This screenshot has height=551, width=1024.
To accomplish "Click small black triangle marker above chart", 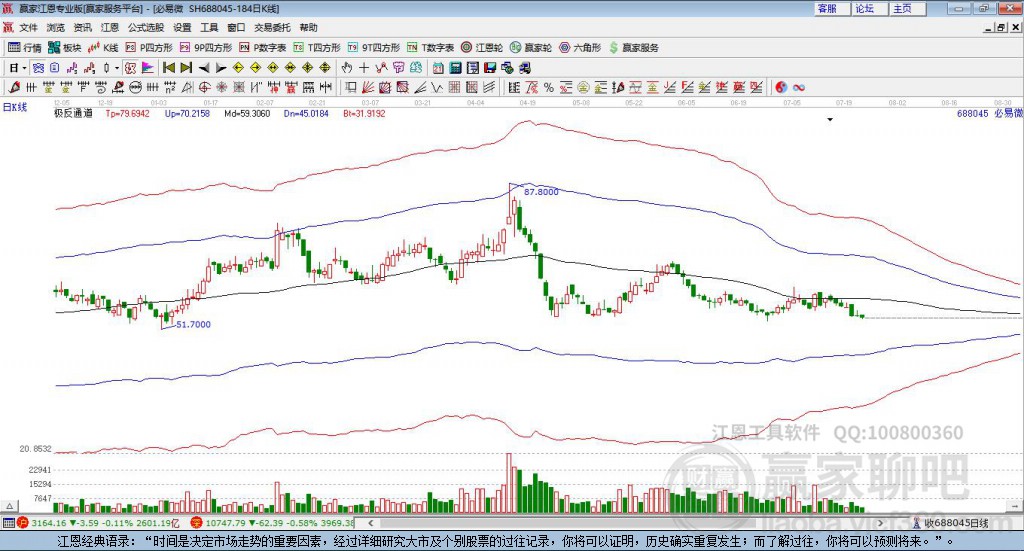I will pyautogui.click(x=830, y=119).
